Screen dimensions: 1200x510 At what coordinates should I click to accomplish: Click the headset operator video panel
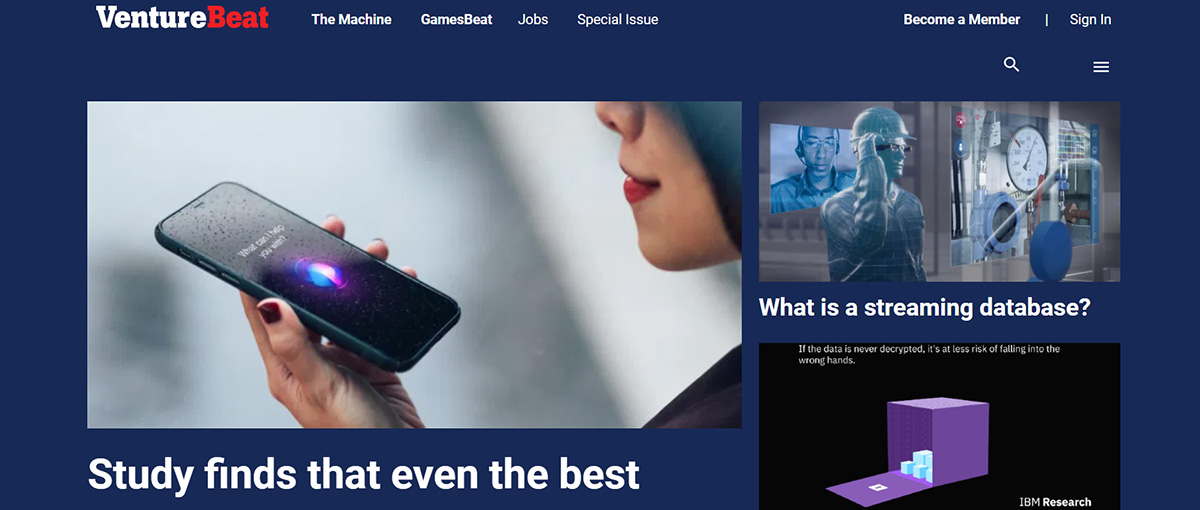coord(810,168)
